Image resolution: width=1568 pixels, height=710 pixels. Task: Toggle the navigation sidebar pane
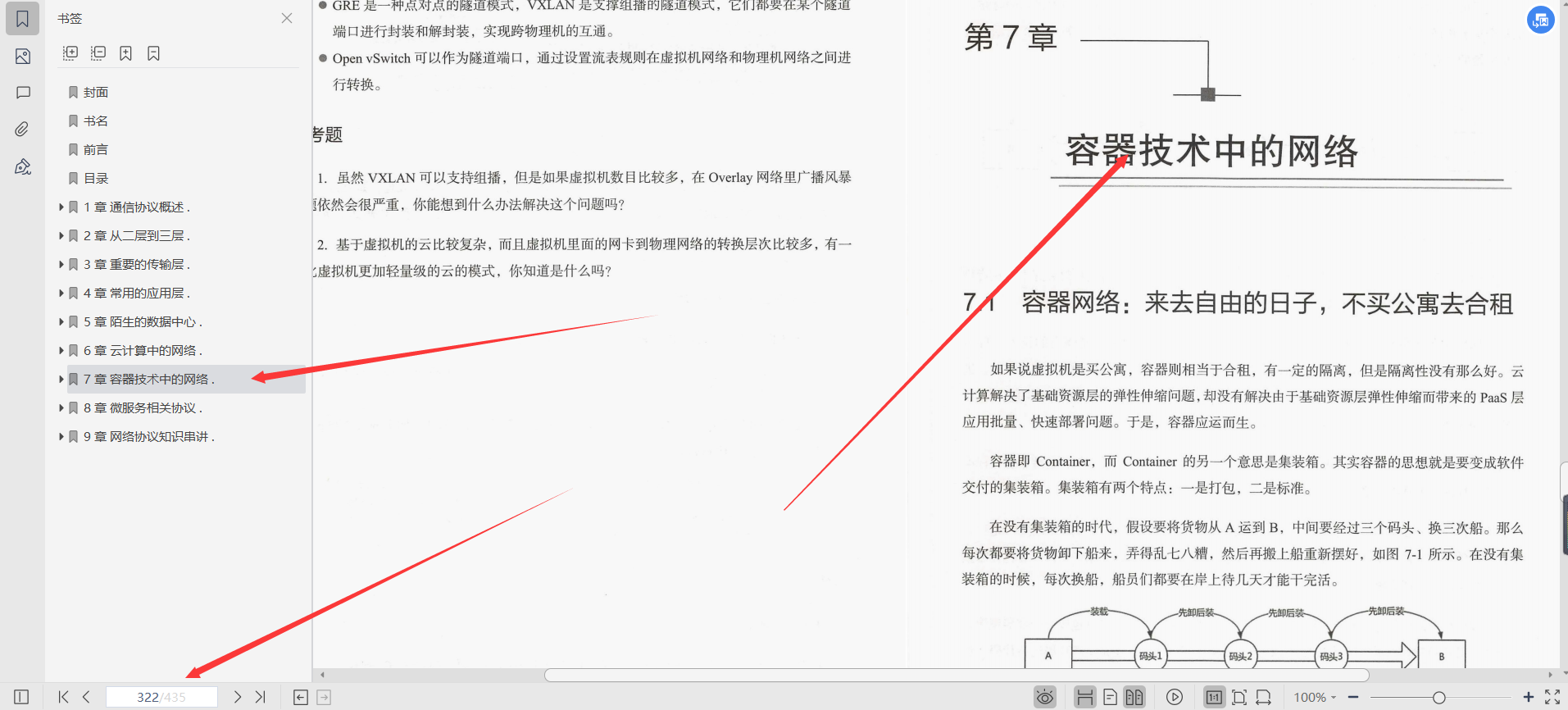pyautogui.click(x=21, y=697)
